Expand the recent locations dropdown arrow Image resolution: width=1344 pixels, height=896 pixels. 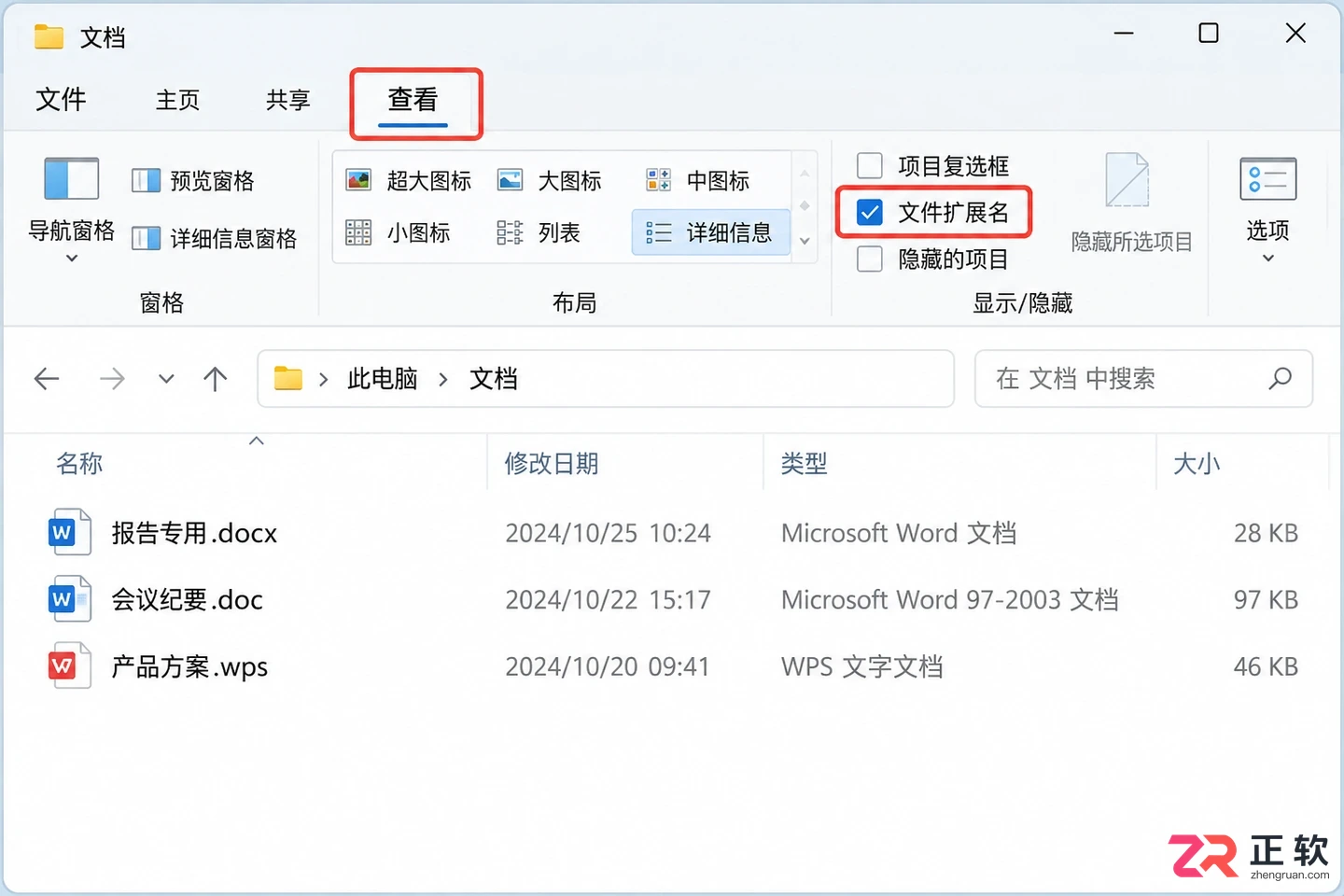166,379
